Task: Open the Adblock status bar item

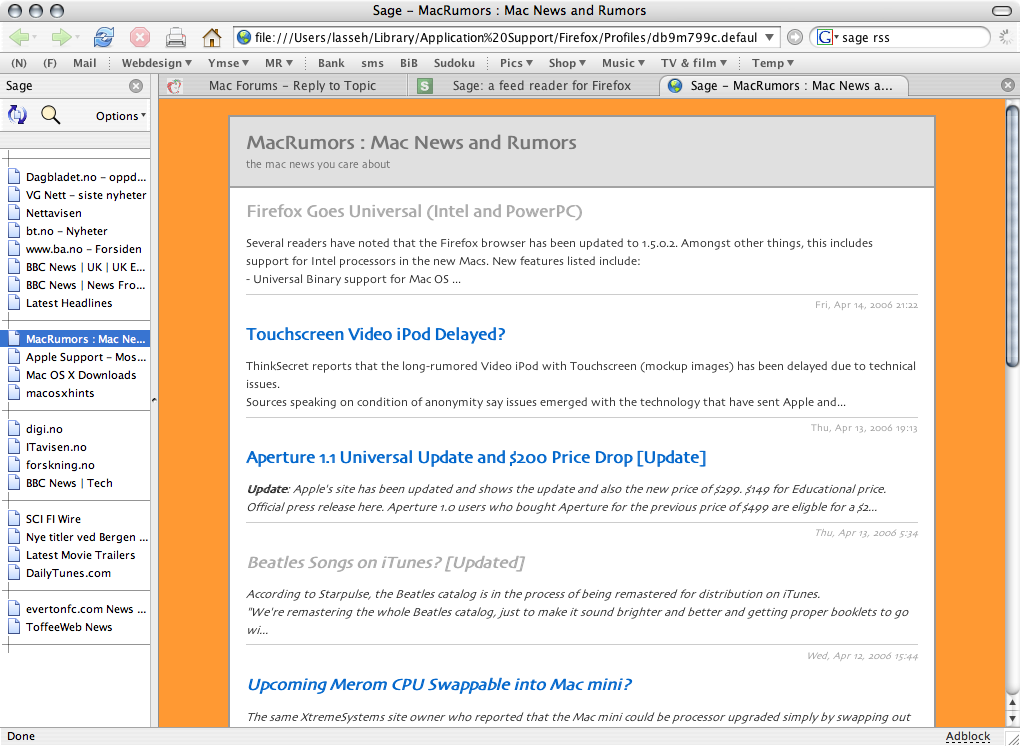Action: coord(967,736)
